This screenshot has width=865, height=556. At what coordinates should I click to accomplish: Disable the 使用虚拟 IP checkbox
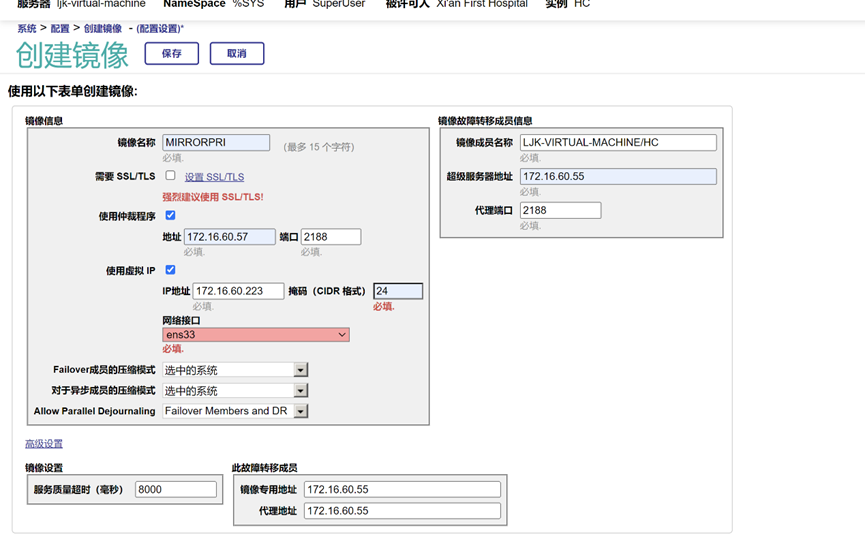point(170,270)
